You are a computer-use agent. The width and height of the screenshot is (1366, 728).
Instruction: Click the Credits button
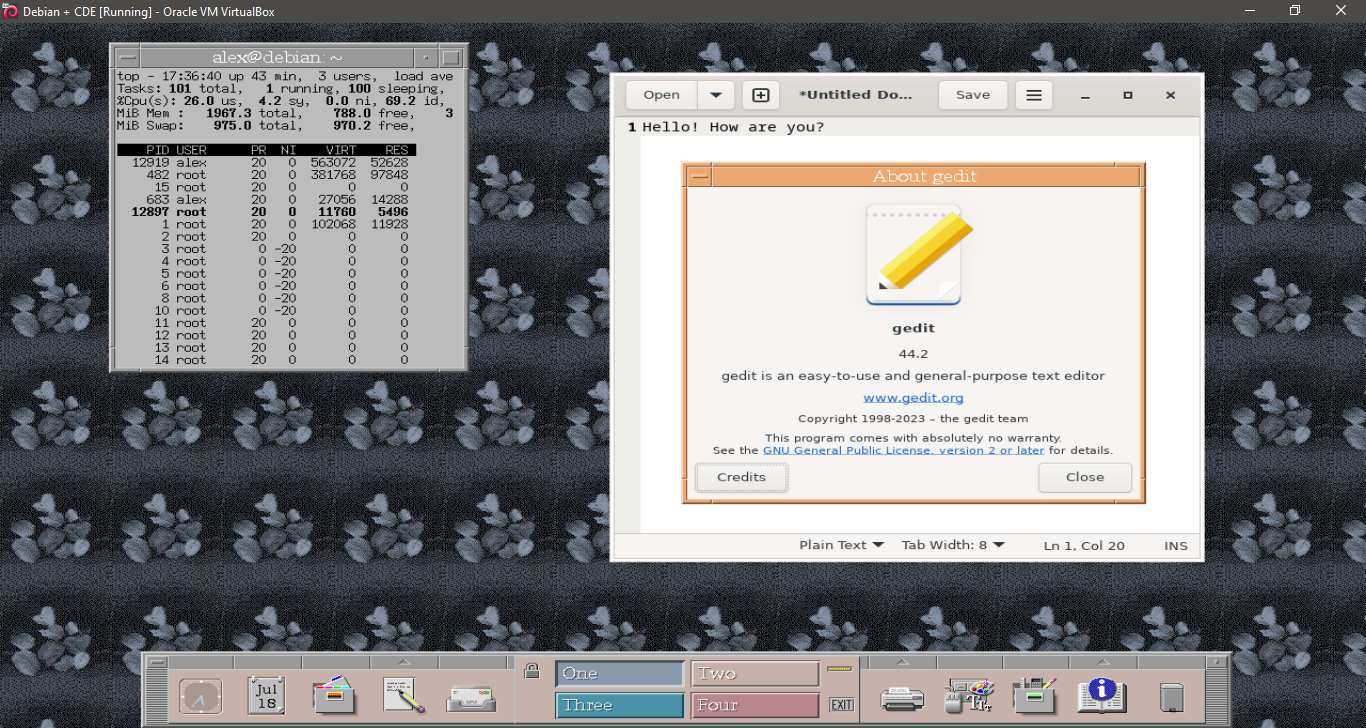click(741, 477)
